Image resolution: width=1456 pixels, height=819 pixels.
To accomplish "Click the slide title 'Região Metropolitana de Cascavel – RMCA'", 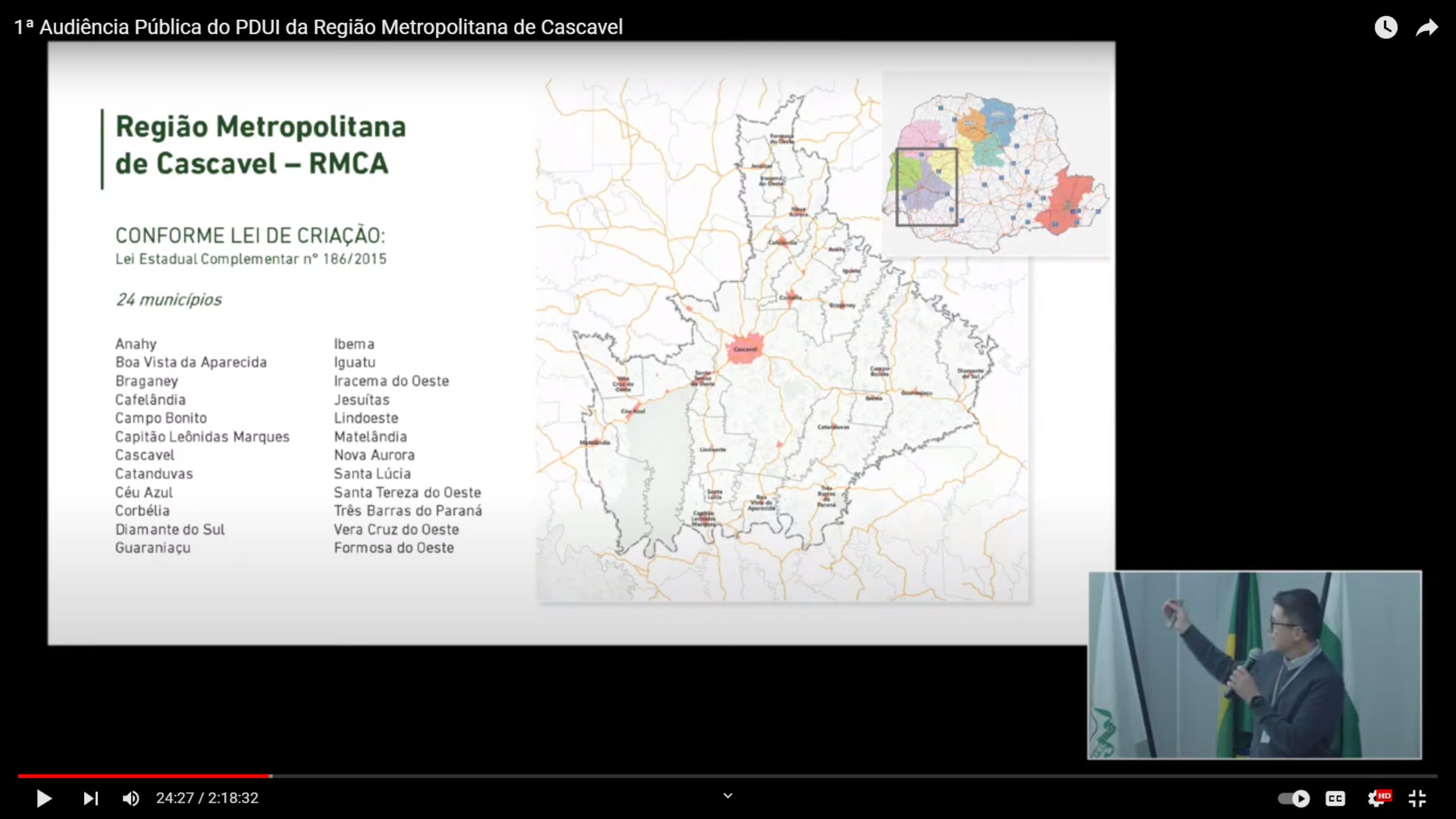I will click(x=260, y=145).
